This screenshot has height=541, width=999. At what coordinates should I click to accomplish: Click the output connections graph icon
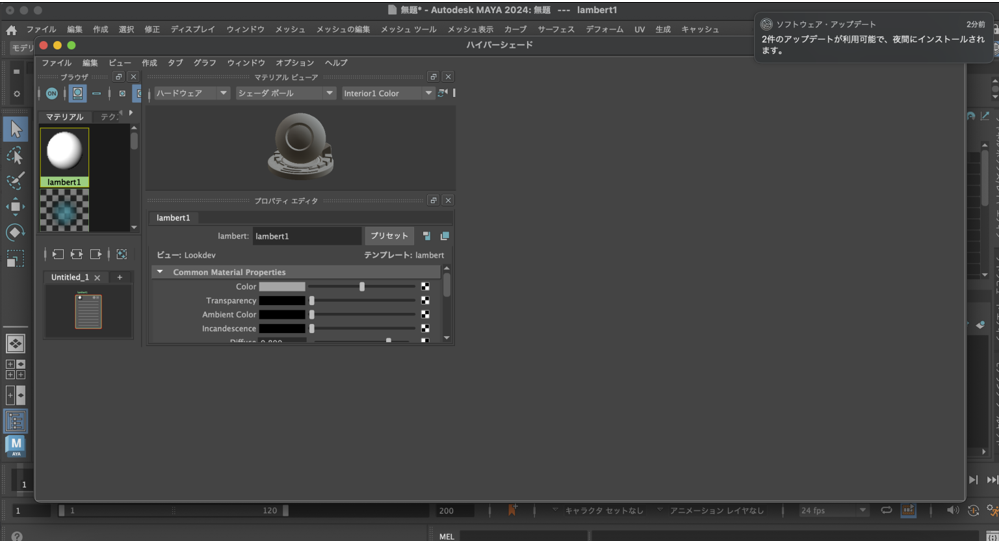(96, 254)
